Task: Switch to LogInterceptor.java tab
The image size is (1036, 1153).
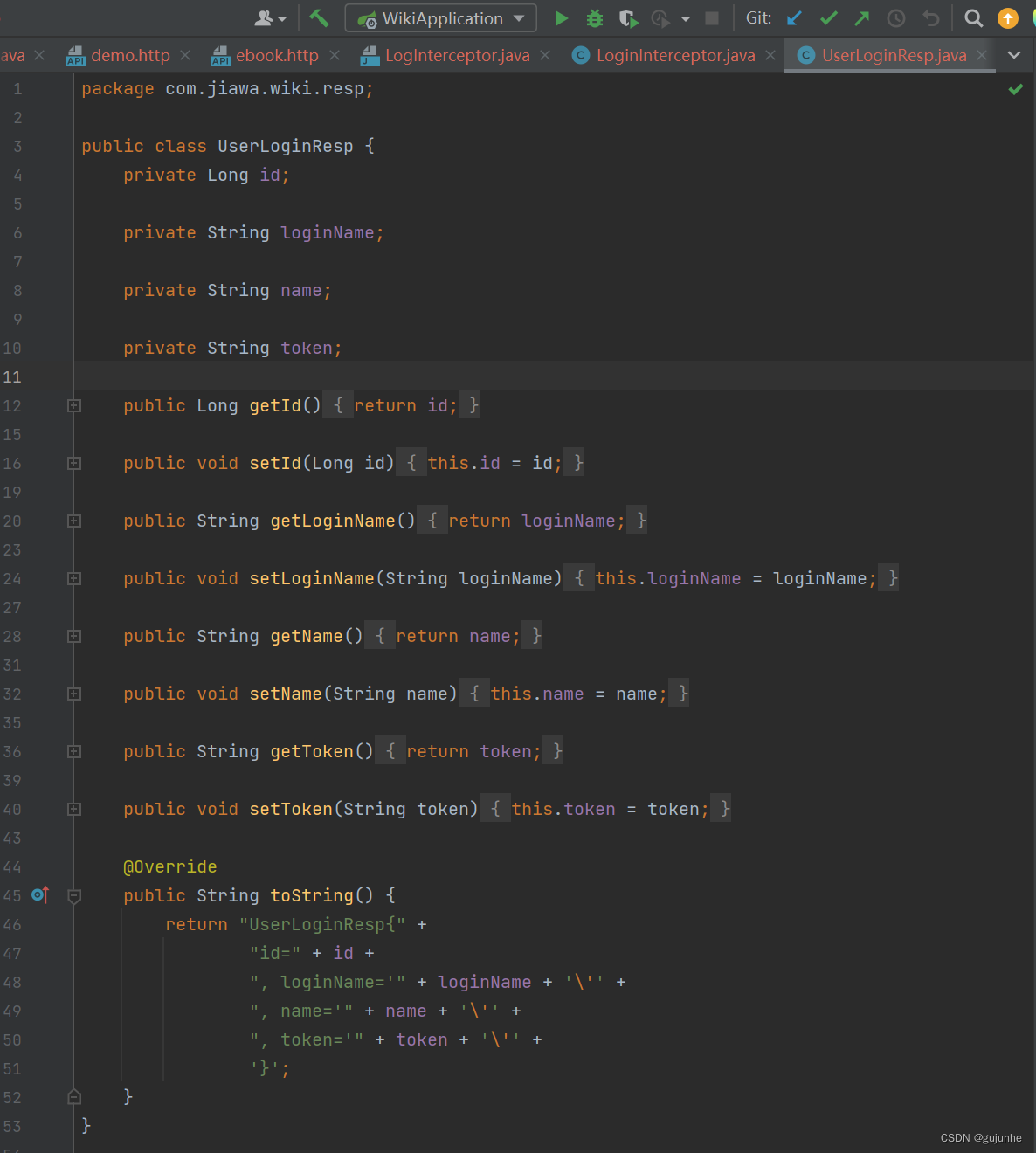Action: pyautogui.click(x=457, y=55)
